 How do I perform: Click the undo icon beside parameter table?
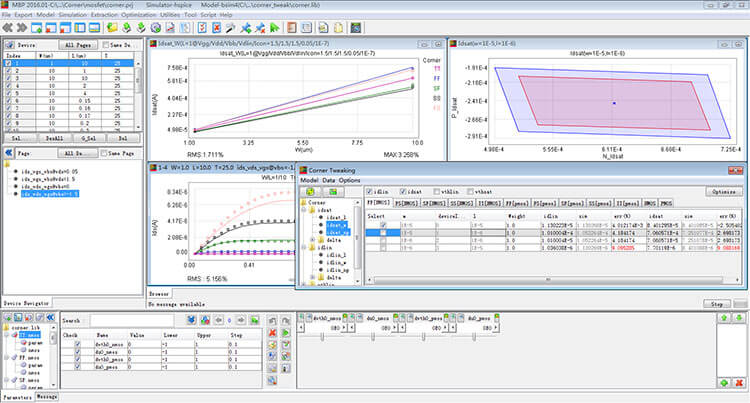[x=272, y=320]
